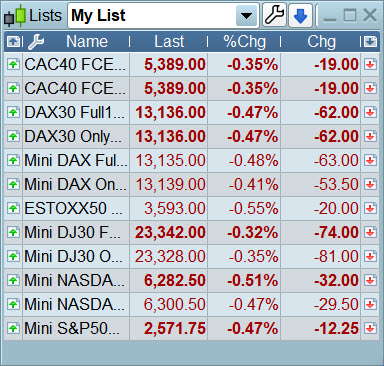Click the -81.00 change value
The width and height of the screenshot is (384, 366).
[336, 256]
